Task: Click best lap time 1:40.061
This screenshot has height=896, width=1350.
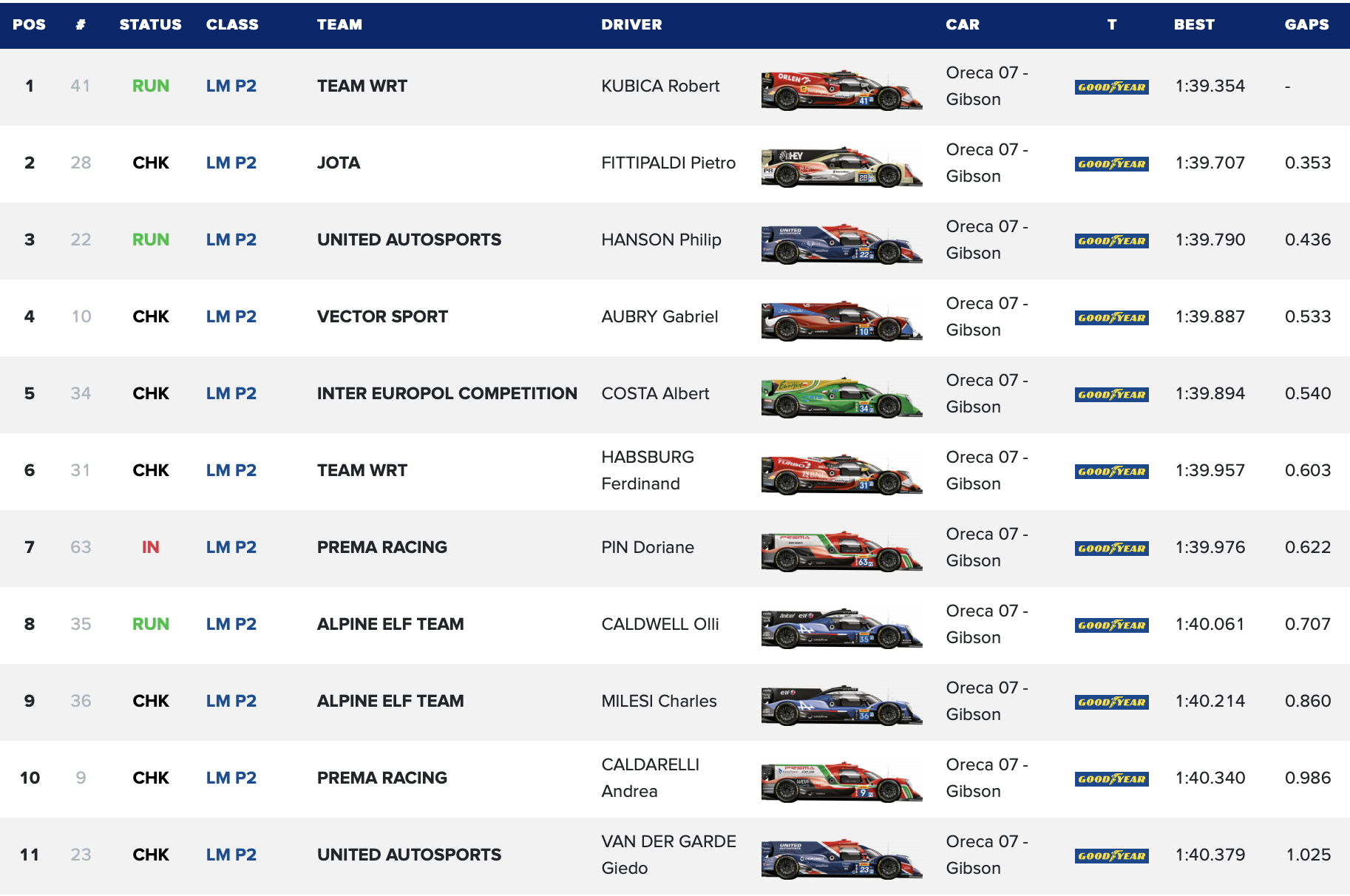Action: tap(1210, 624)
